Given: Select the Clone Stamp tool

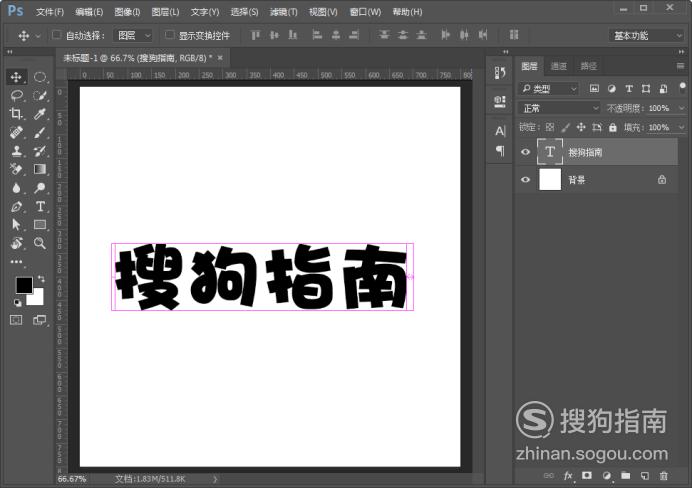Looking at the screenshot, I should click(16, 151).
